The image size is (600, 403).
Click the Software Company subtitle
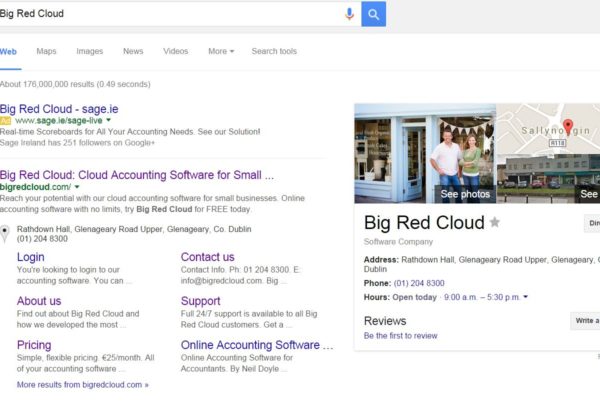(x=398, y=242)
